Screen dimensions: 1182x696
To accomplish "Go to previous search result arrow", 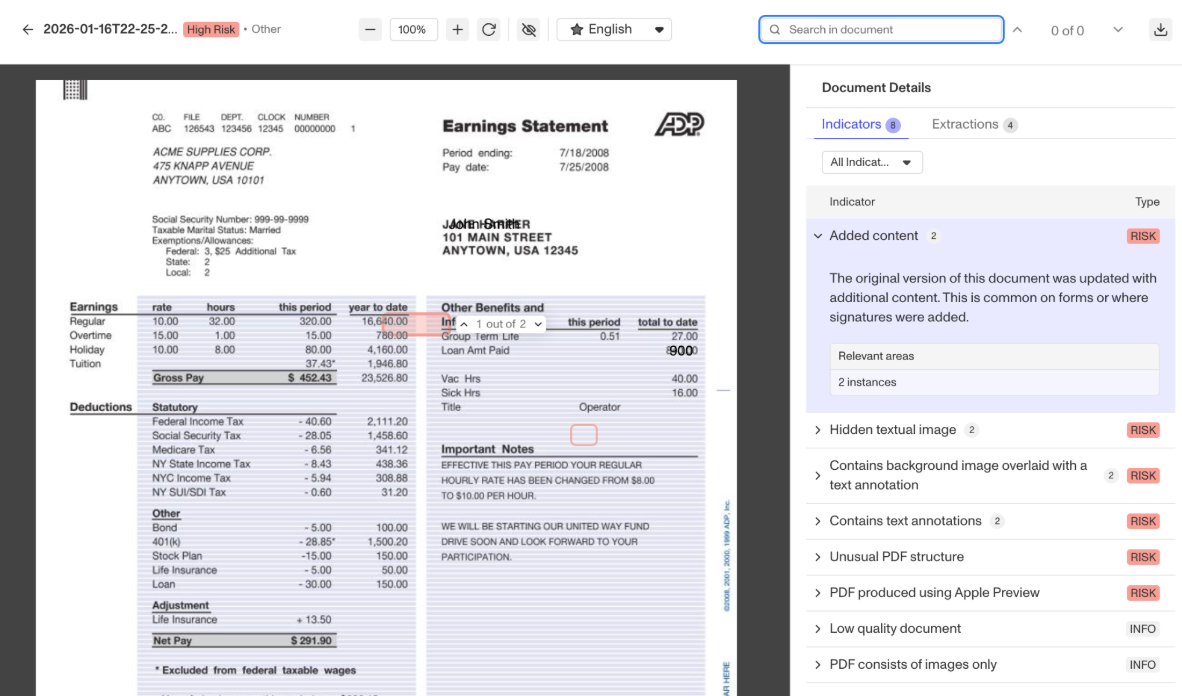I will tap(1018, 29).
